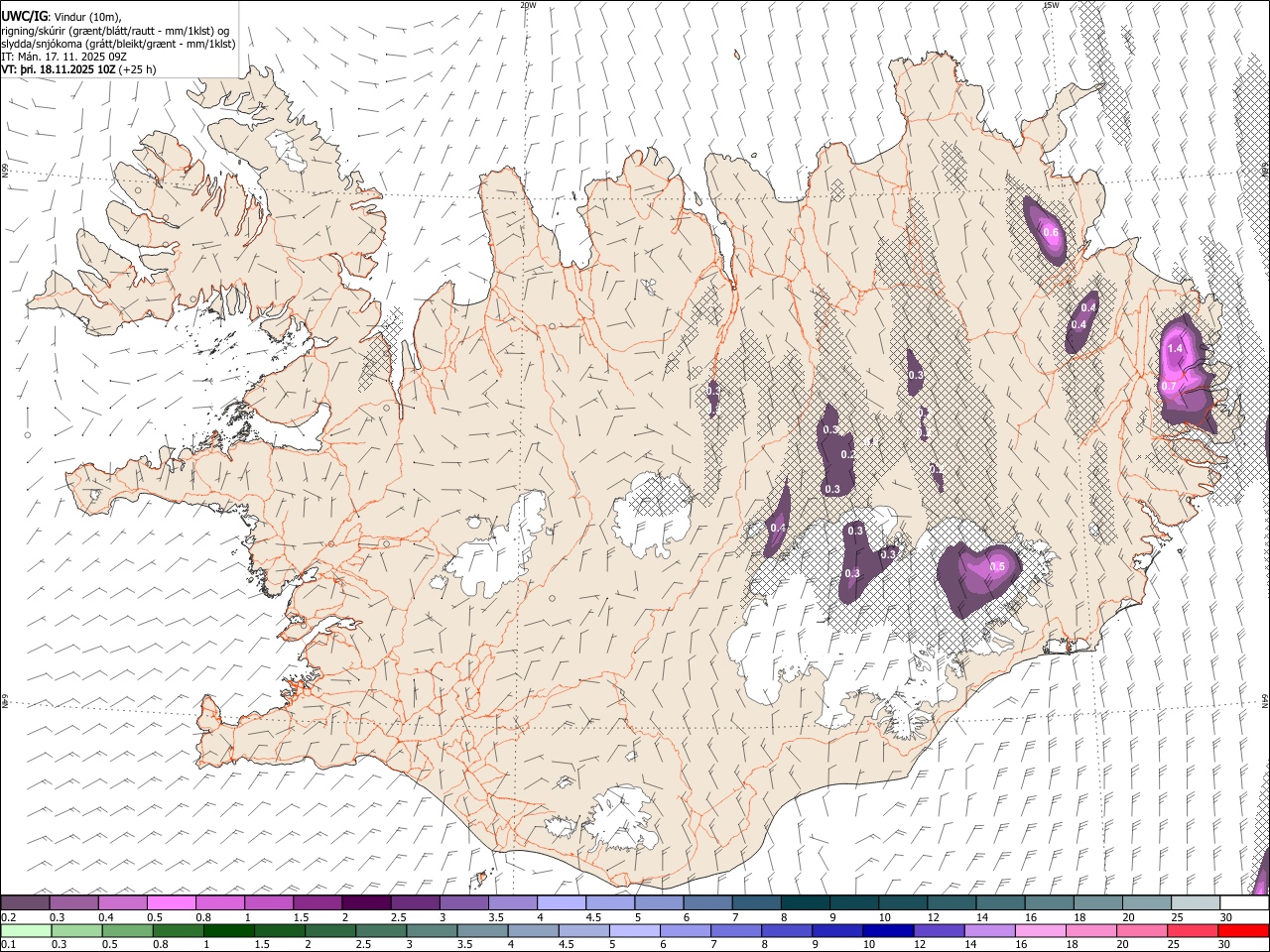The width and height of the screenshot is (1270, 952).
Task: Click the top-row legend swatch starting at 7
Action: pos(755,903)
